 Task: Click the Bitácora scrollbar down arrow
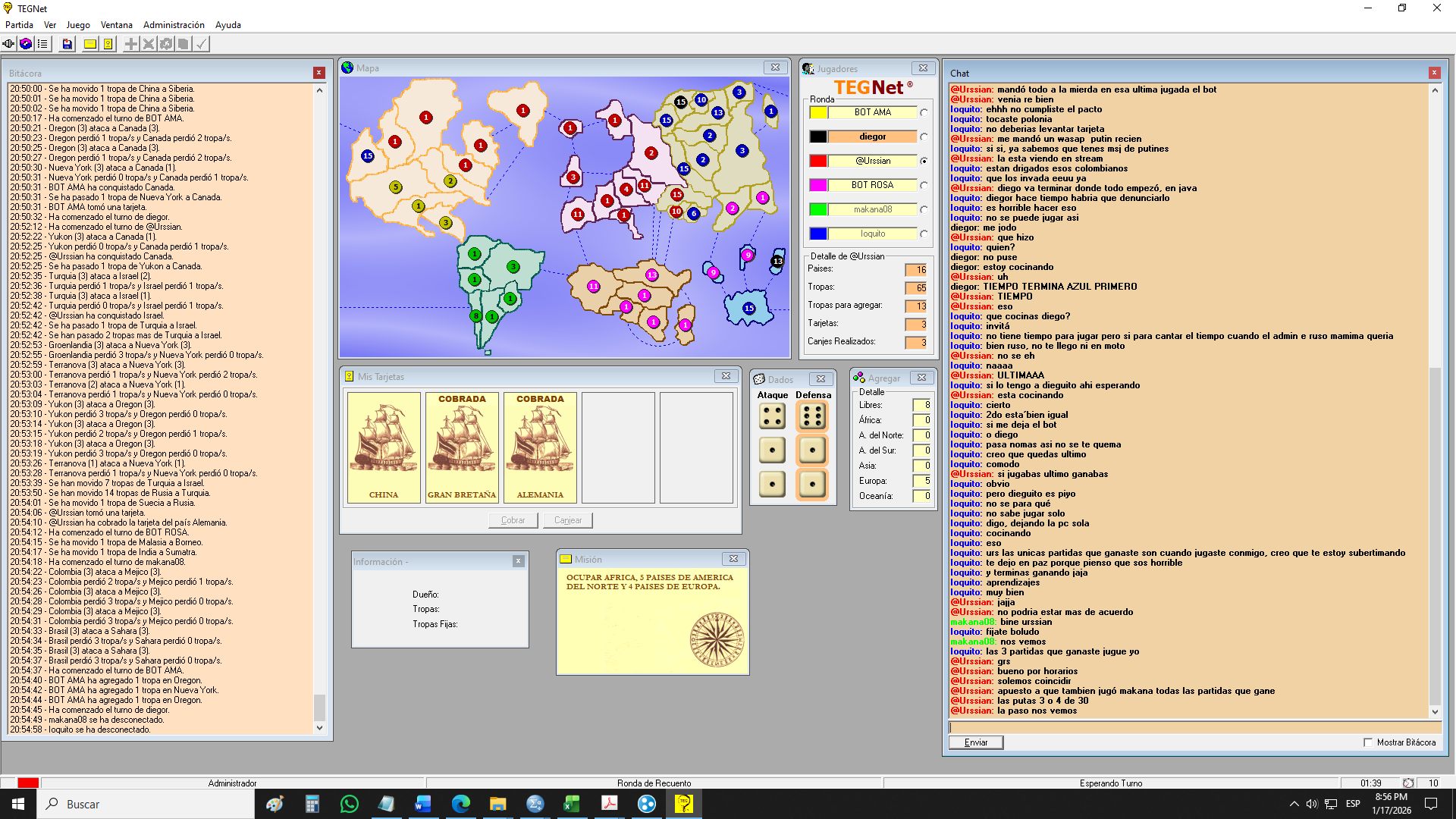[x=319, y=728]
